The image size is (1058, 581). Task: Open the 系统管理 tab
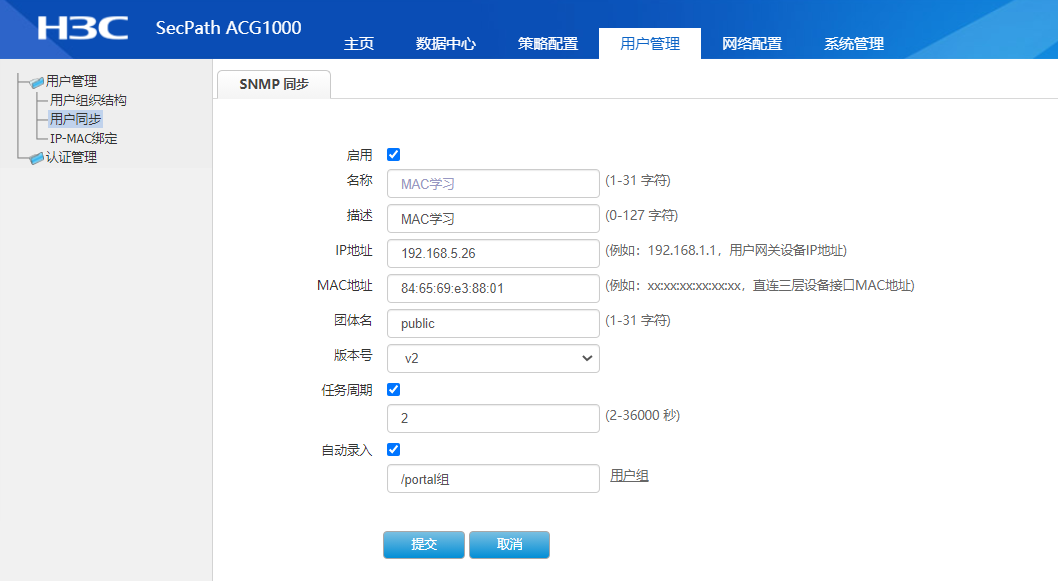pos(854,44)
